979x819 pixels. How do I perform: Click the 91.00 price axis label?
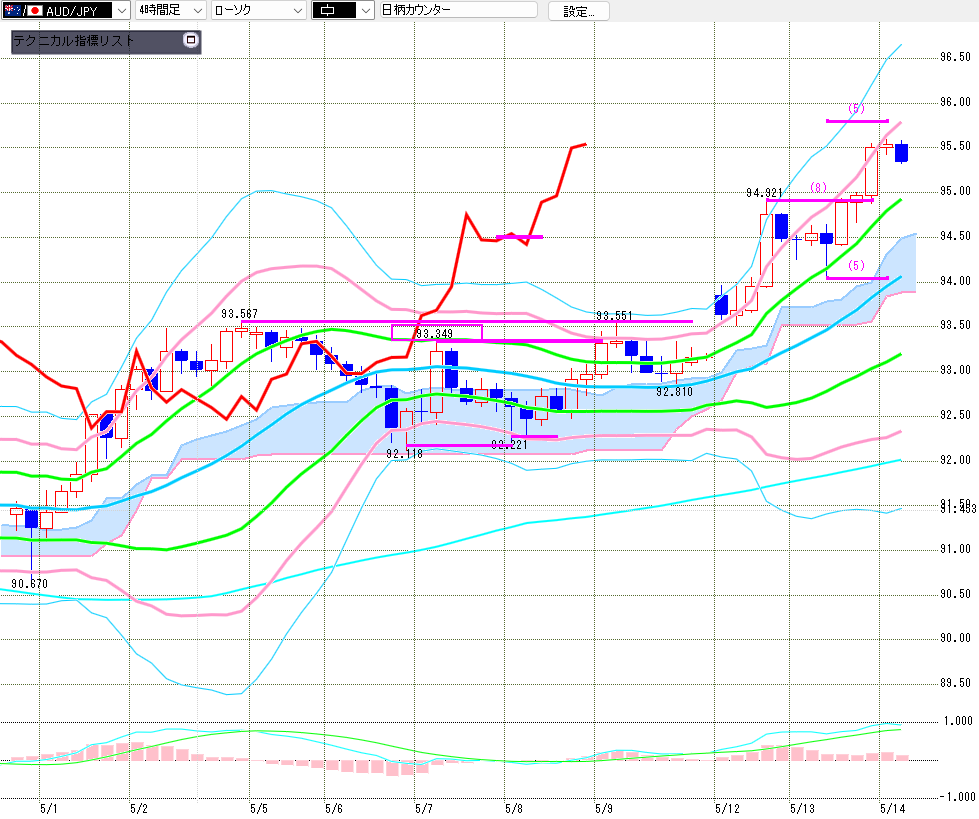[955, 549]
